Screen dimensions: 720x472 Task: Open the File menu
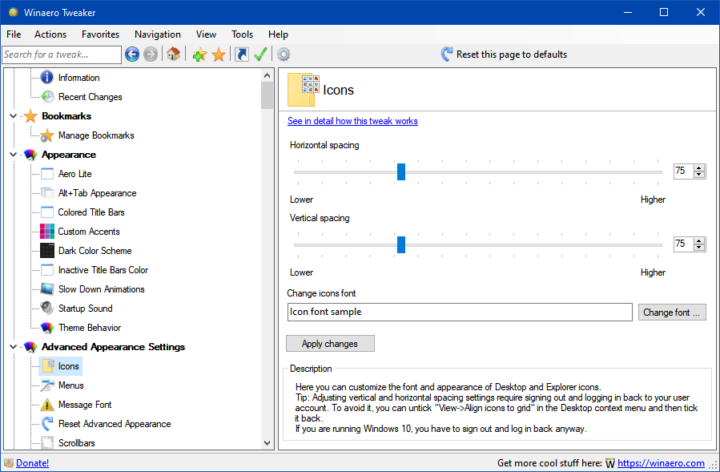pos(14,34)
